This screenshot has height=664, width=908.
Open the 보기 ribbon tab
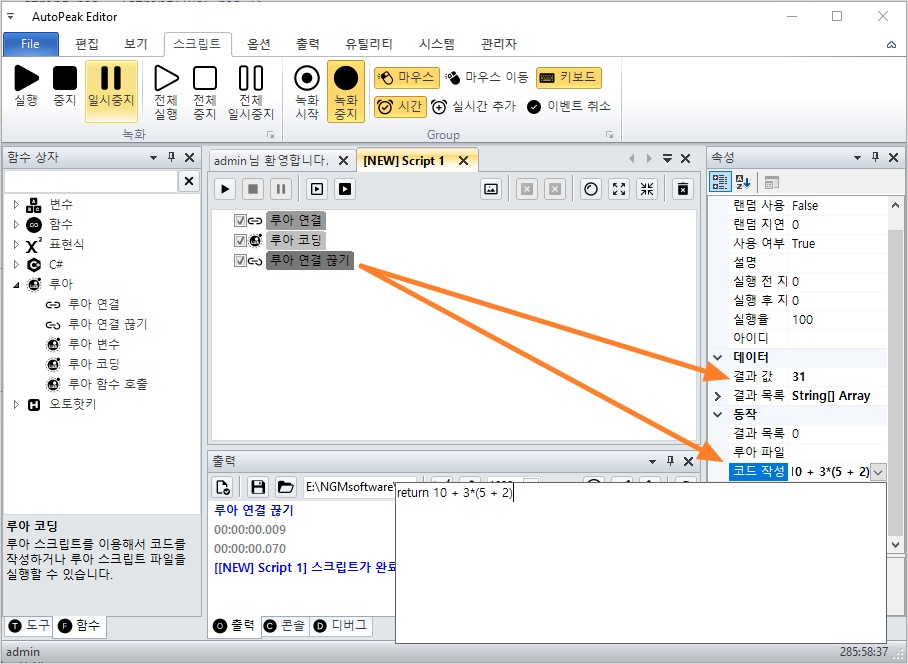tap(136, 44)
